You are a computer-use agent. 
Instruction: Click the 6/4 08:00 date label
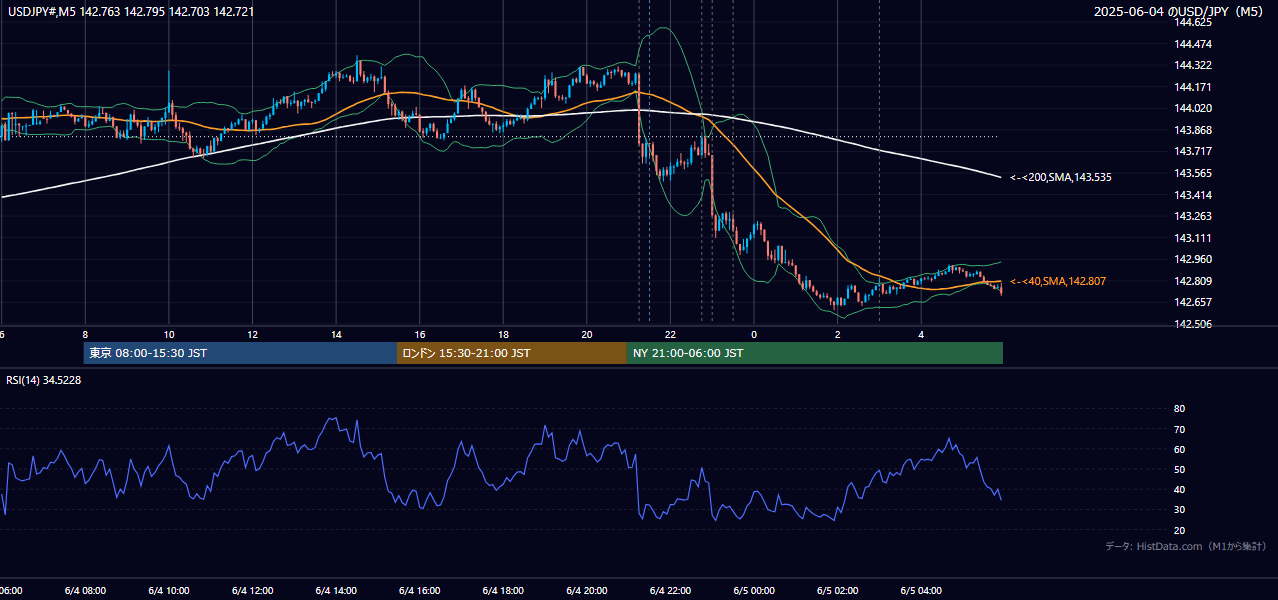(85, 591)
